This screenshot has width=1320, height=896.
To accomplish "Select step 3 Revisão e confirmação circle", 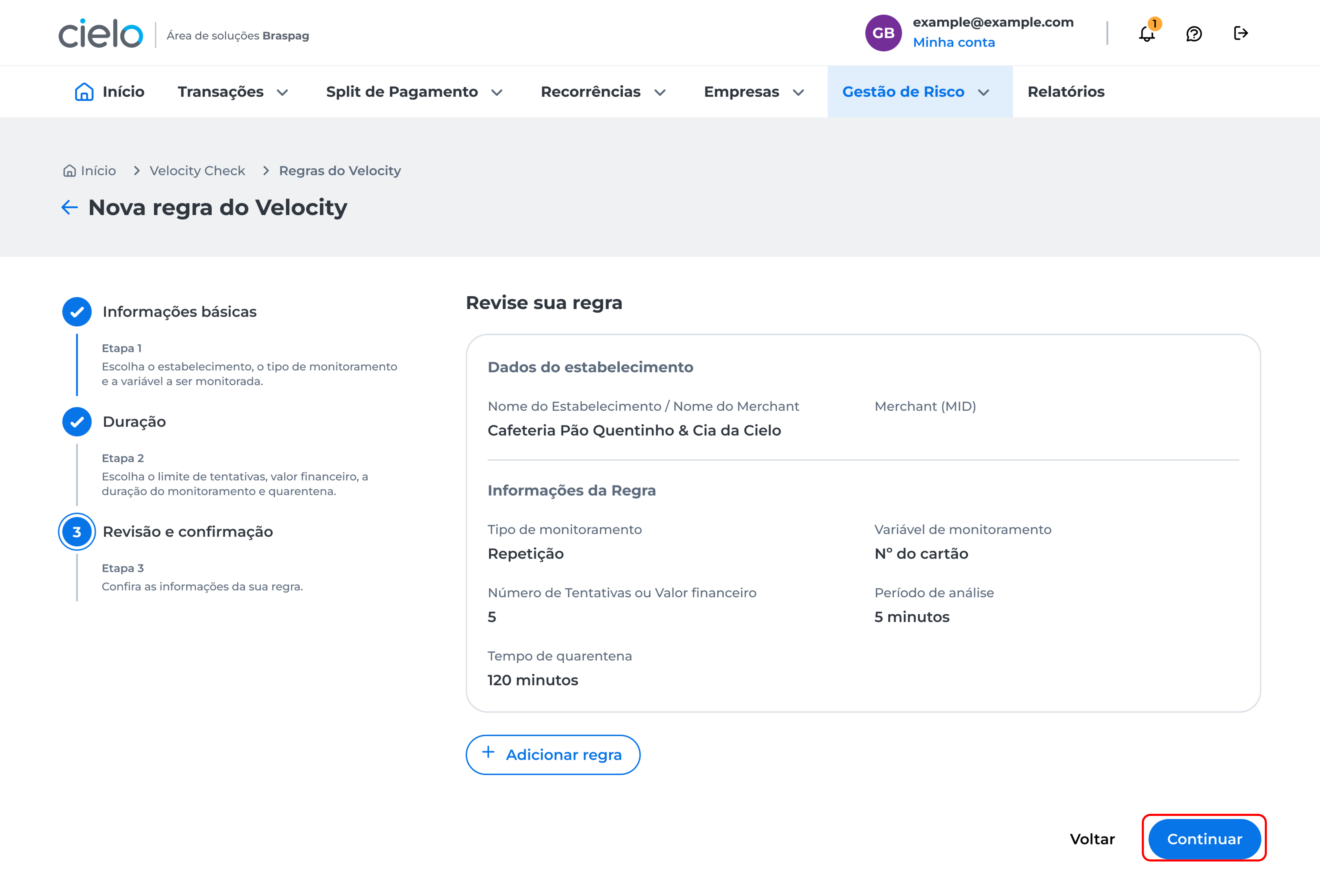I will coord(77,532).
